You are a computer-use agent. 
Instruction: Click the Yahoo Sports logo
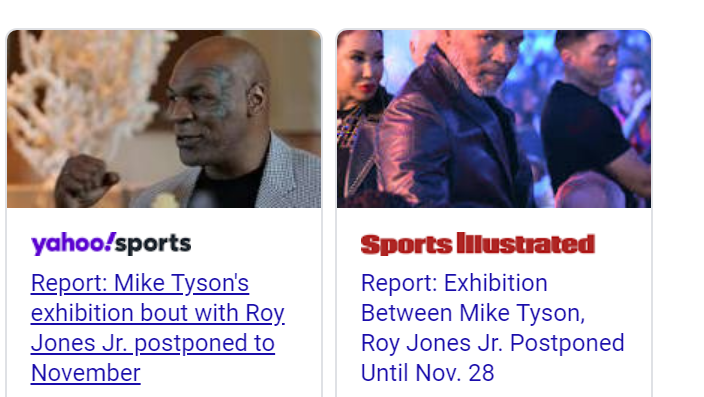(111, 244)
